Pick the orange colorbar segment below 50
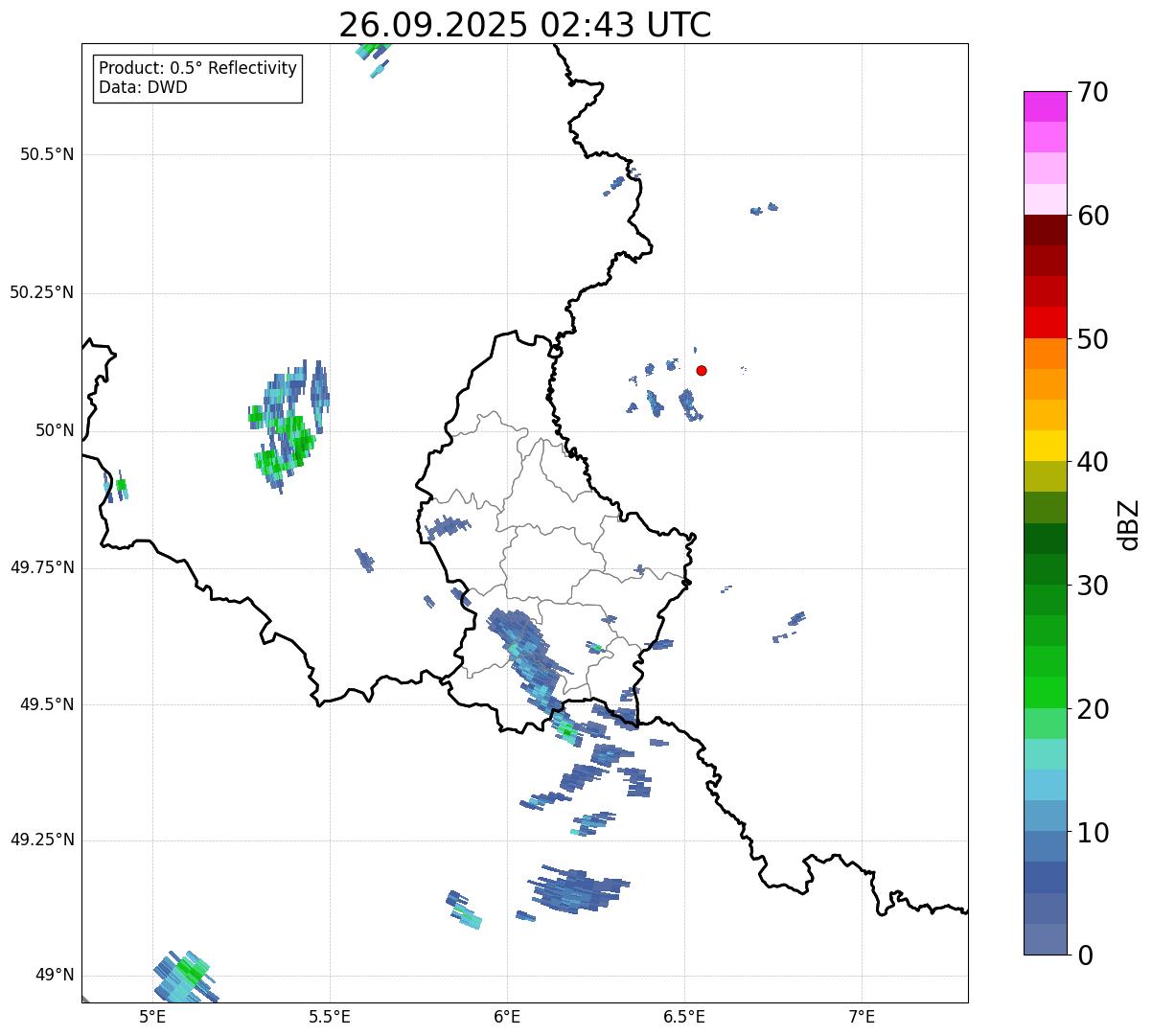The image size is (1152, 1036). click(1051, 354)
